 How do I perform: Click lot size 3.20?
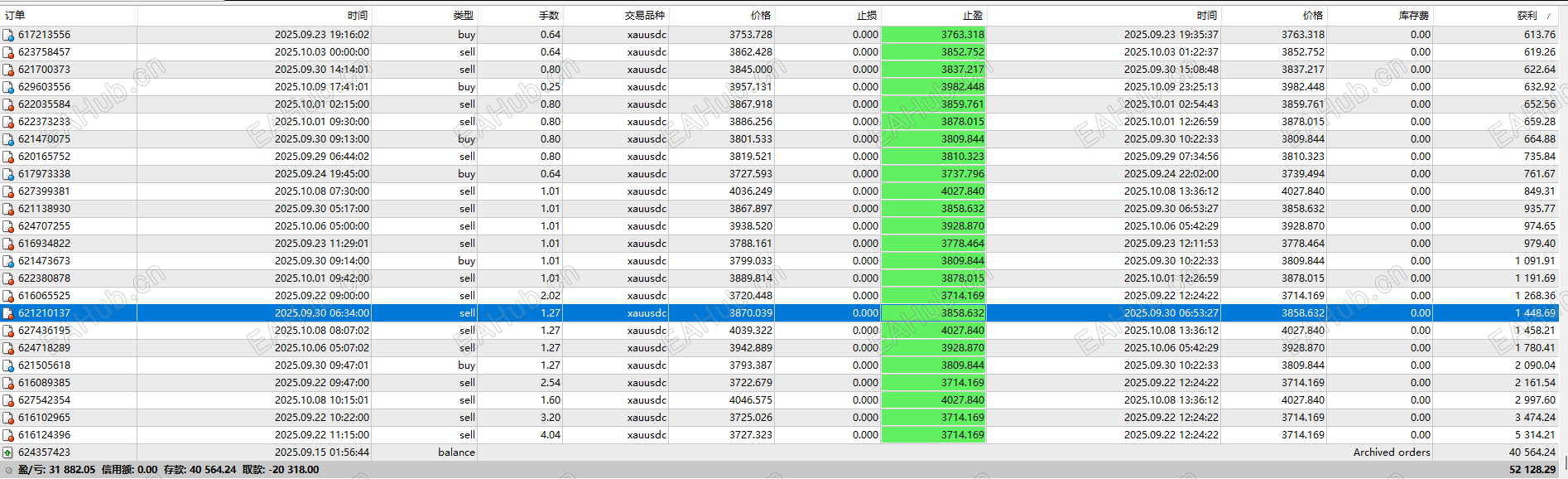pos(551,418)
